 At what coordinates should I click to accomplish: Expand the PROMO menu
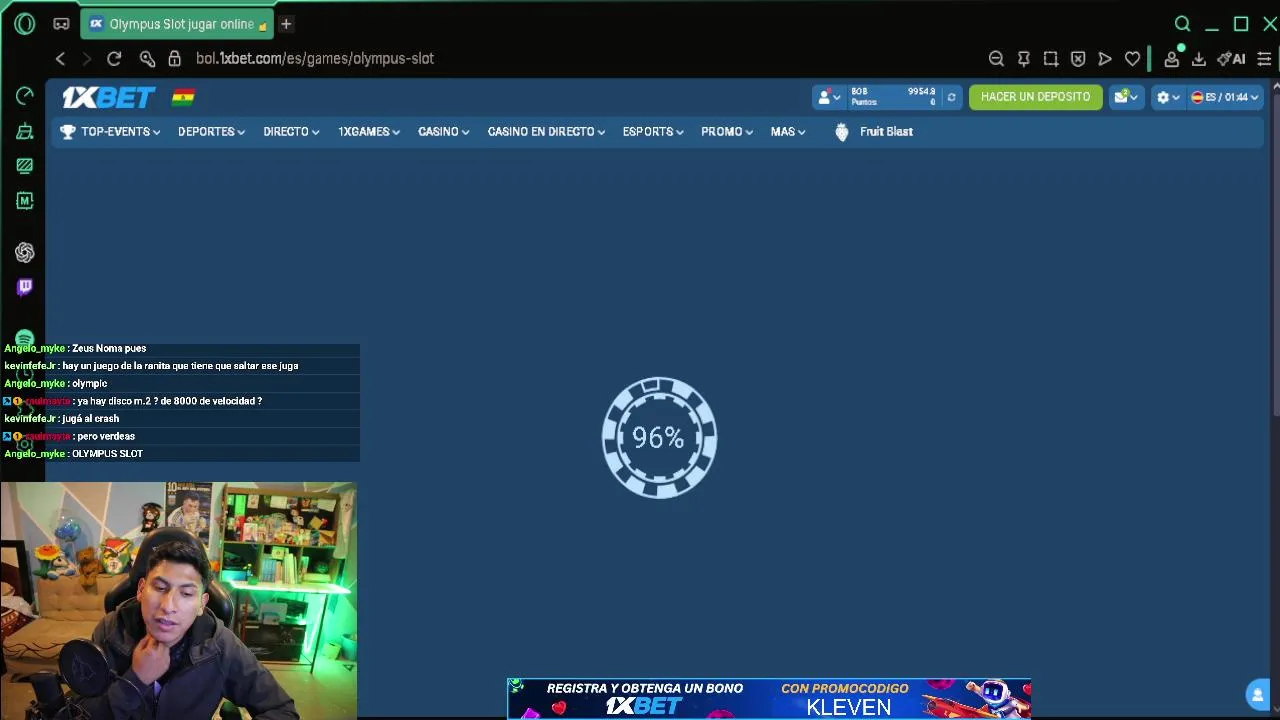[x=727, y=132]
